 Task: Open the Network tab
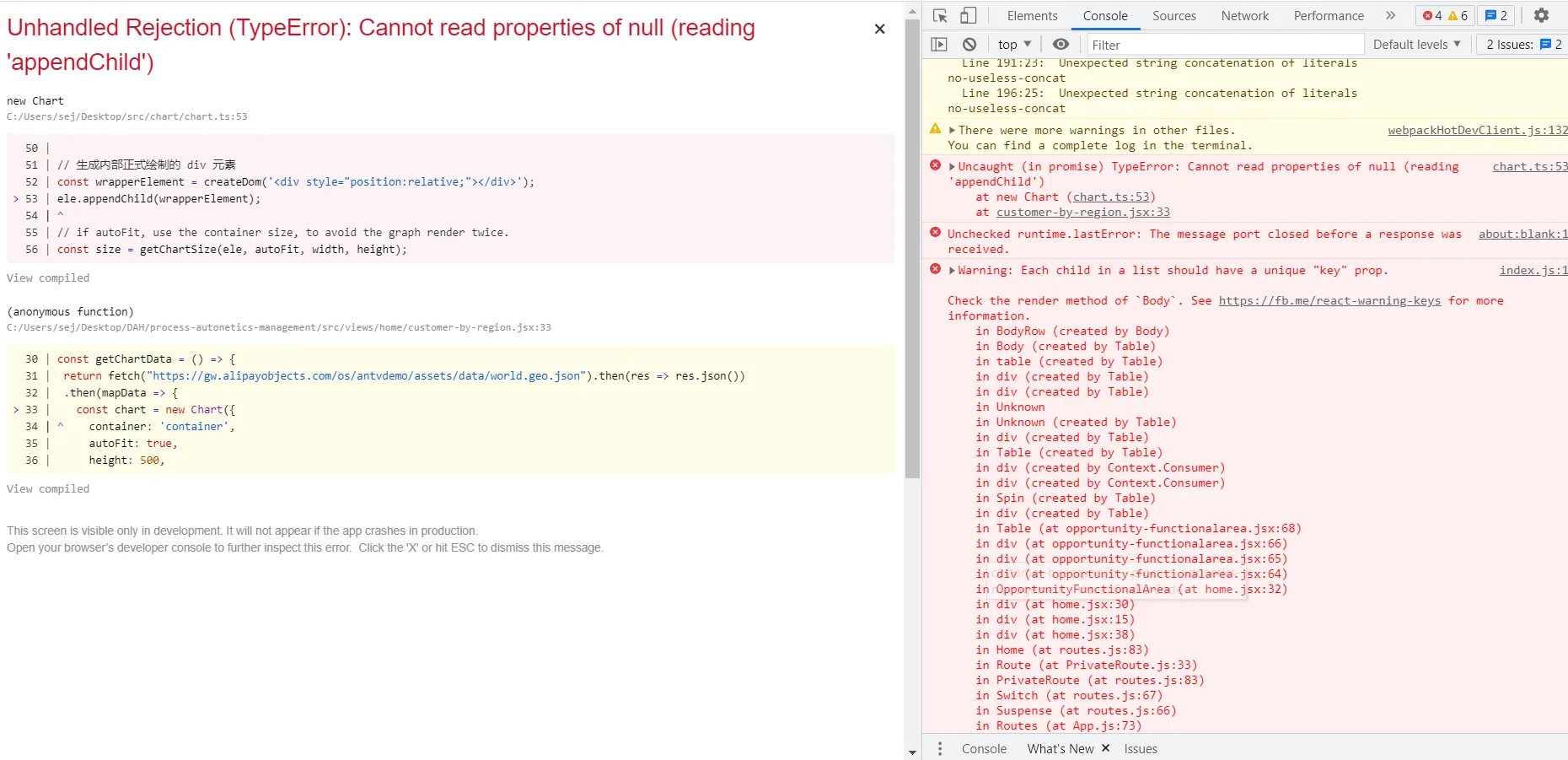pyautogui.click(x=1245, y=15)
